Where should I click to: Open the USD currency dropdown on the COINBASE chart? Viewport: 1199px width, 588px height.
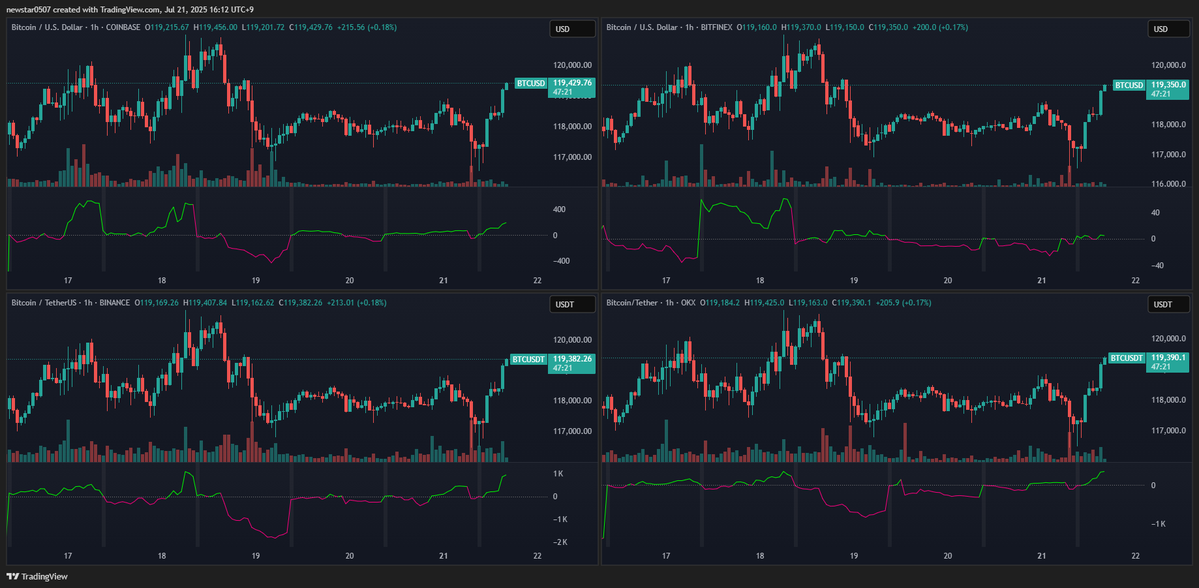(x=573, y=29)
